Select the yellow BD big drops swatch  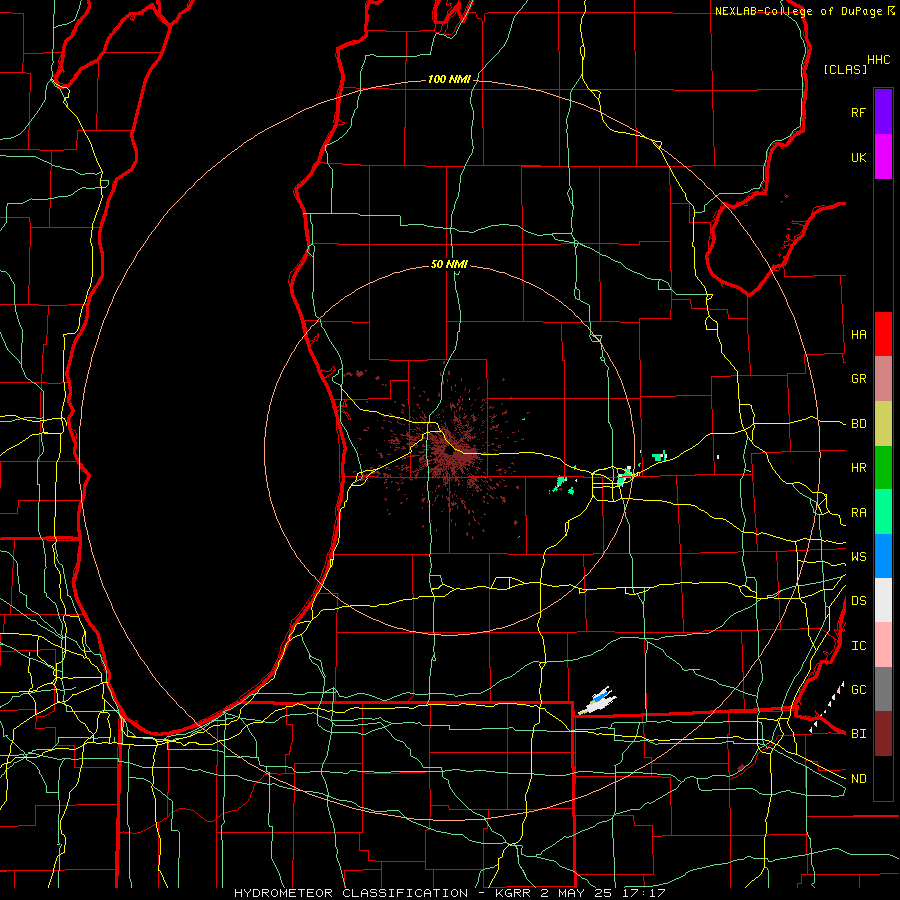pos(883,424)
